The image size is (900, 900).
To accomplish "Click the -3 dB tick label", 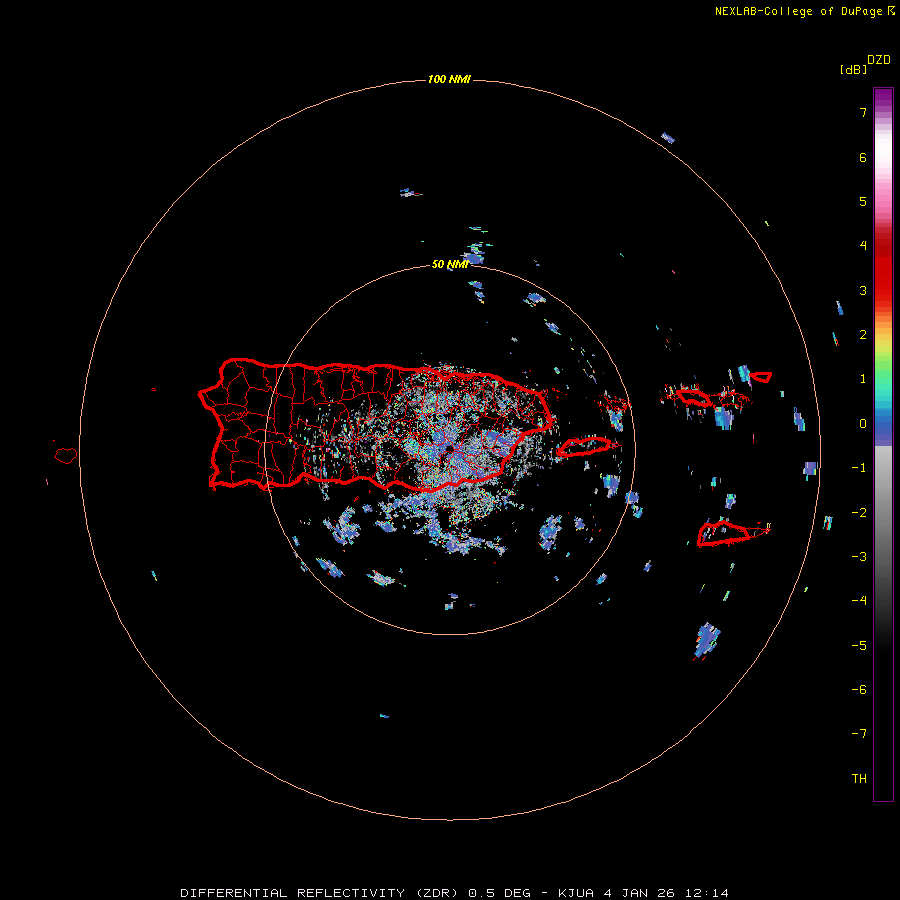I will click(x=859, y=557).
